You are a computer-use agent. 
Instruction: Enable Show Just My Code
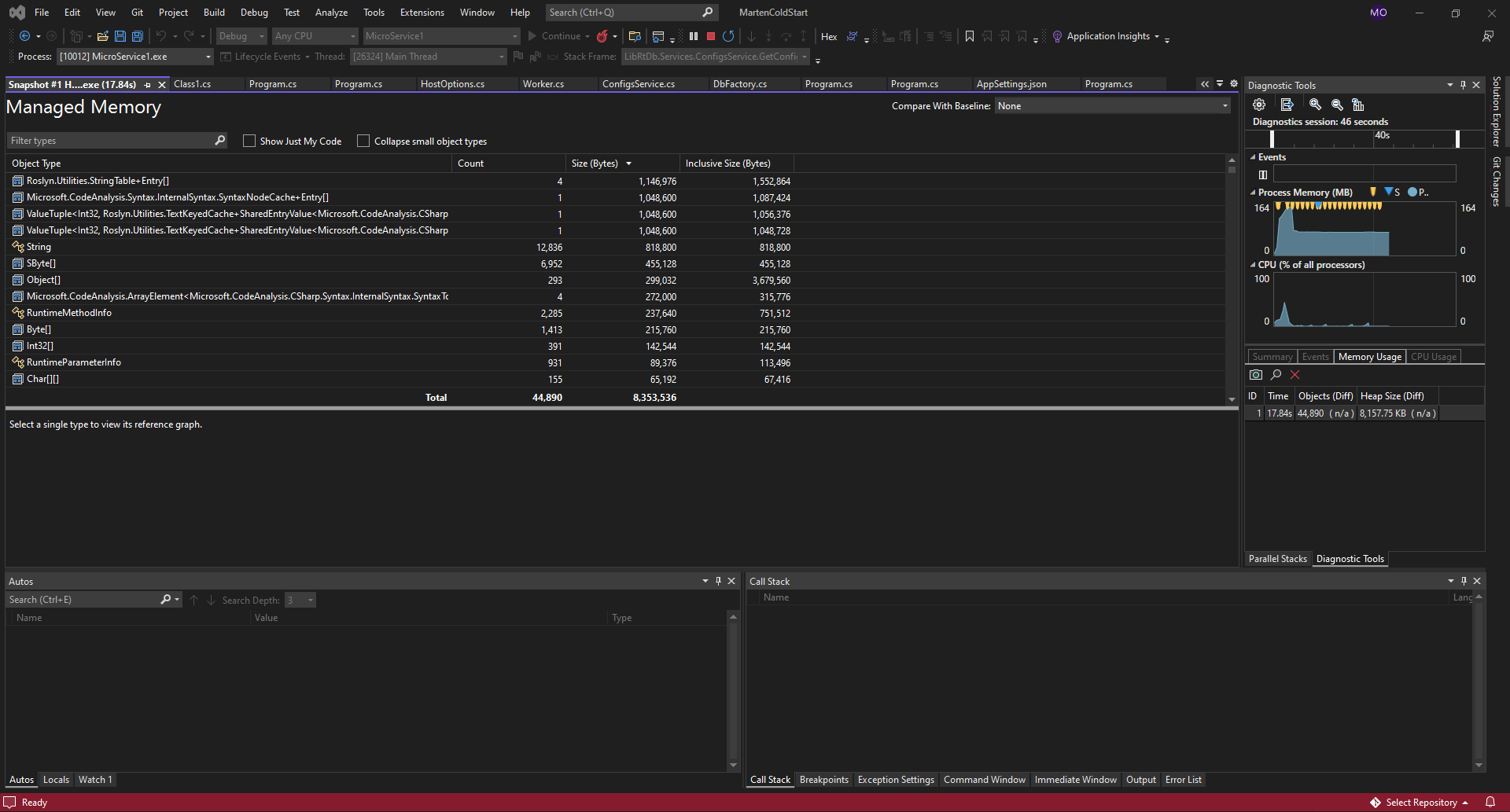(x=249, y=141)
